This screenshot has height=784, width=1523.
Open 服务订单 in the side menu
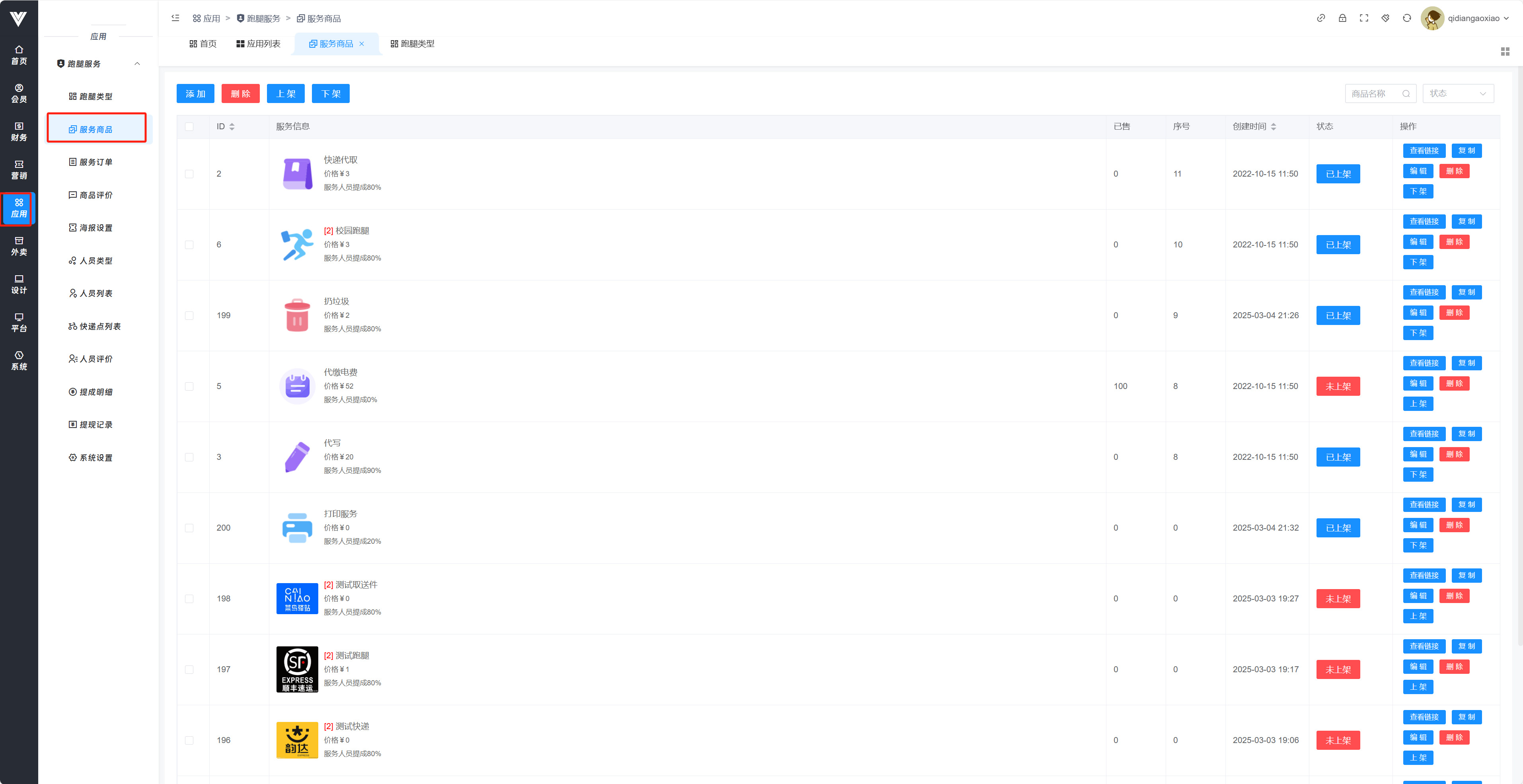pos(96,162)
